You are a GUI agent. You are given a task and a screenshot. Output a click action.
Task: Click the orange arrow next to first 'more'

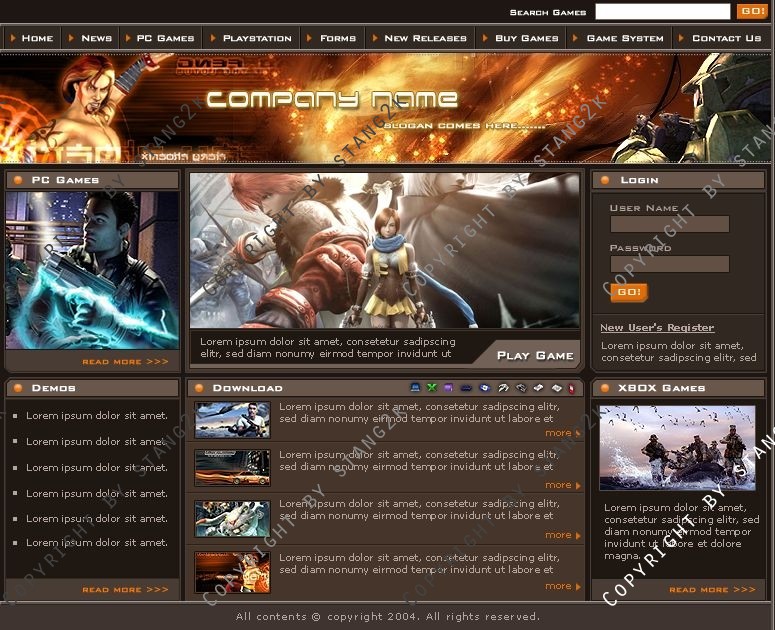point(578,433)
